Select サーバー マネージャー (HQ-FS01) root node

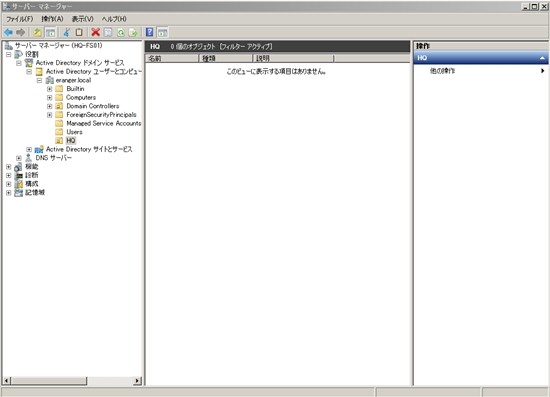coord(59,46)
